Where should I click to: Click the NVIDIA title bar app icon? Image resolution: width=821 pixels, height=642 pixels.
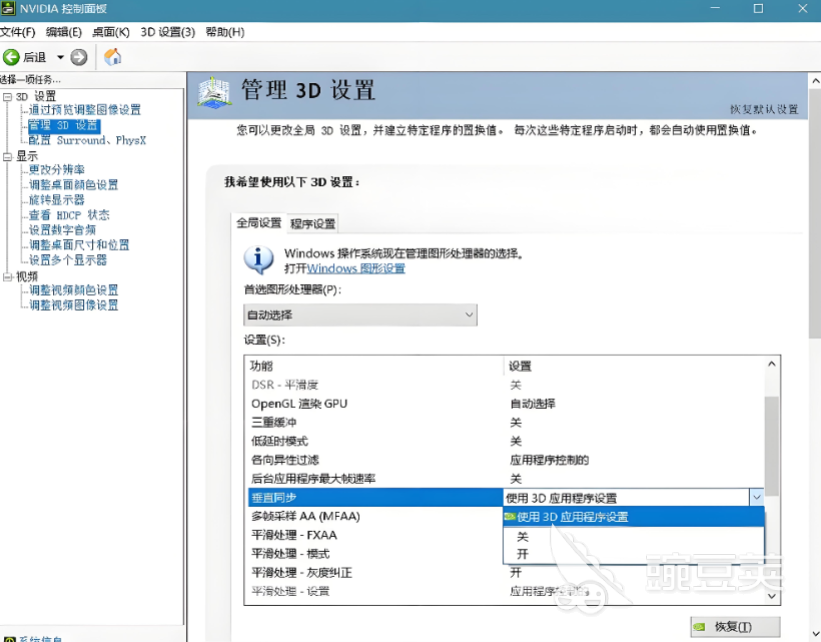click(8, 8)
